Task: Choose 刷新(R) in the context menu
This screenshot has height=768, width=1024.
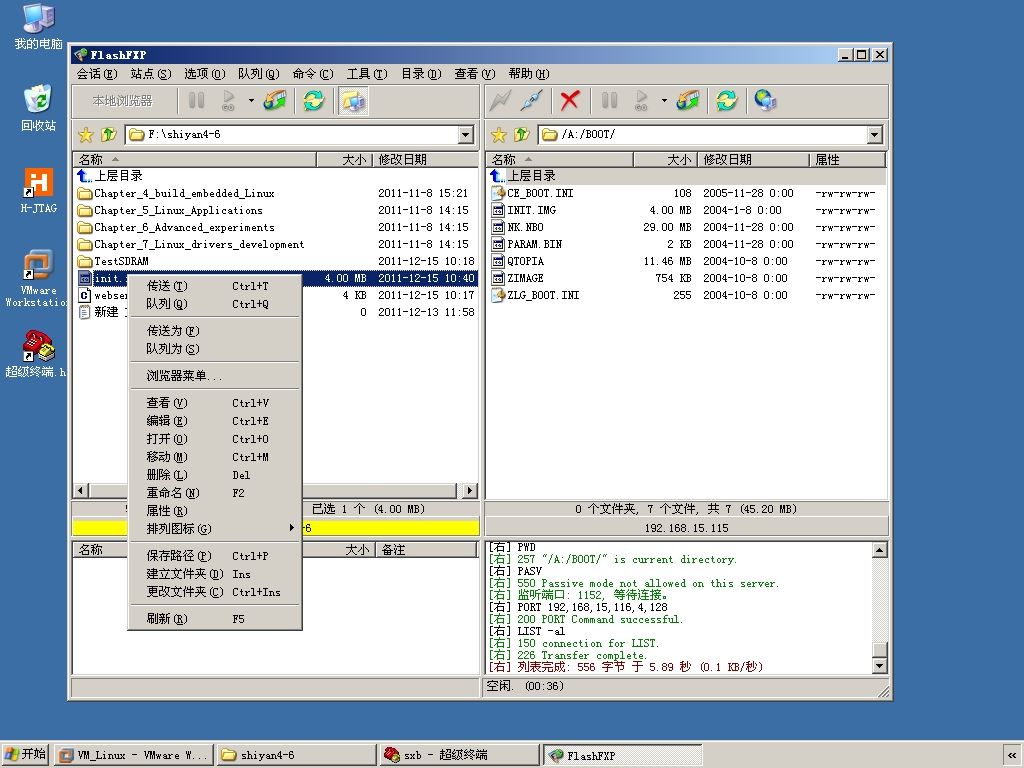Action: click(x=215, y=618)
